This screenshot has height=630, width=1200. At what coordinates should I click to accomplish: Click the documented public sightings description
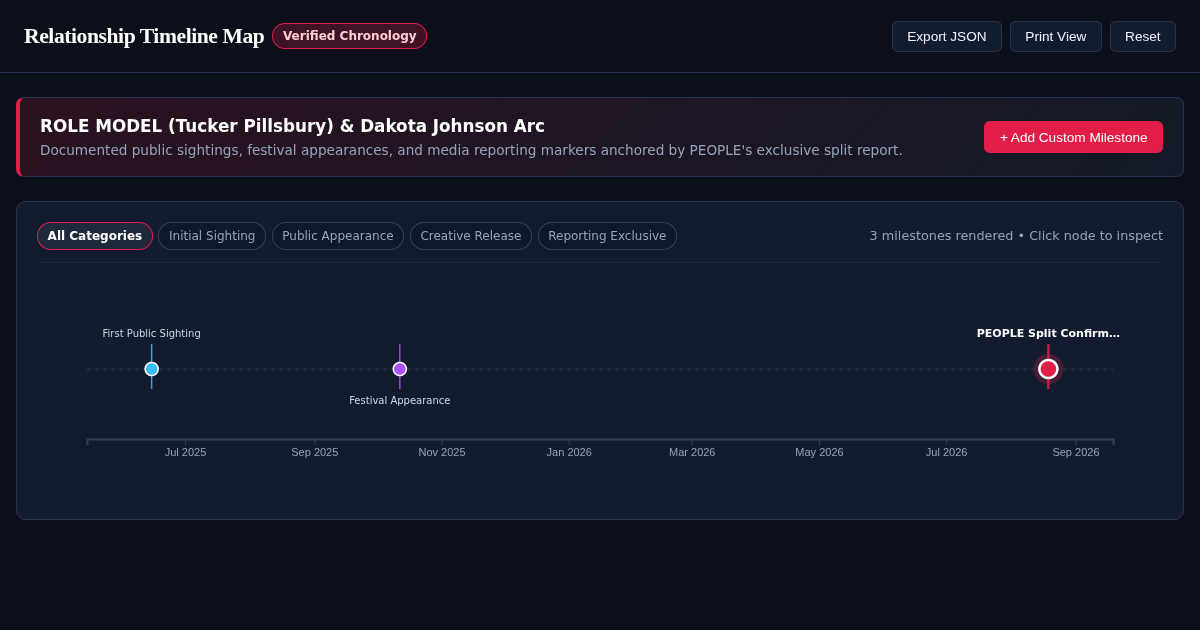click(471, 150)
